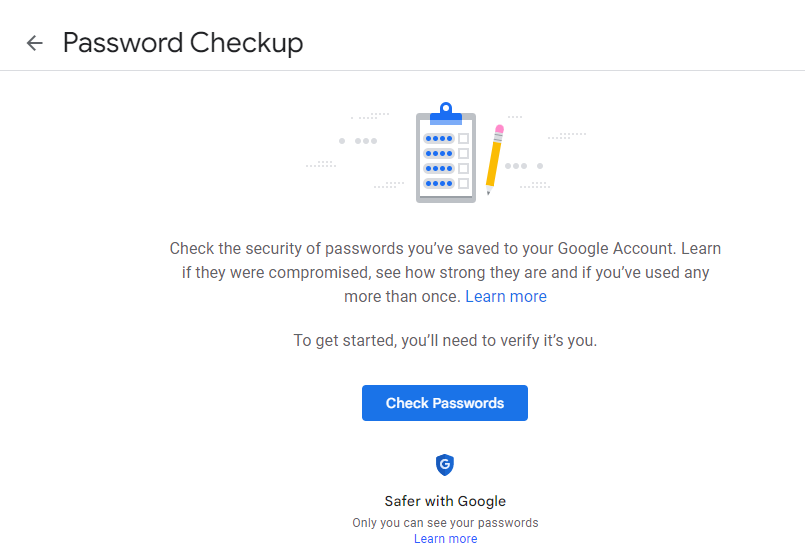
Task: Click gray dots left of the clipboard
Action: click(x=358, y=141)
